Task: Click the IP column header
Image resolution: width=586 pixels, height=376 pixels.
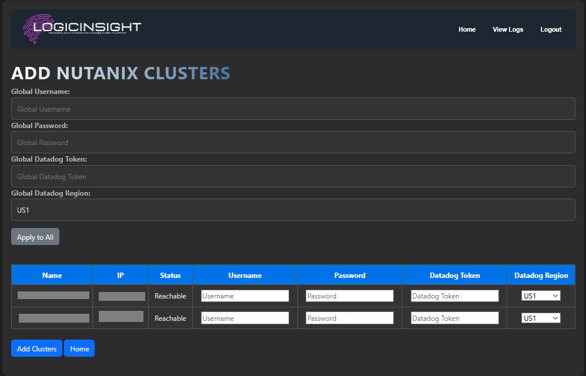Action: (120, 275)
